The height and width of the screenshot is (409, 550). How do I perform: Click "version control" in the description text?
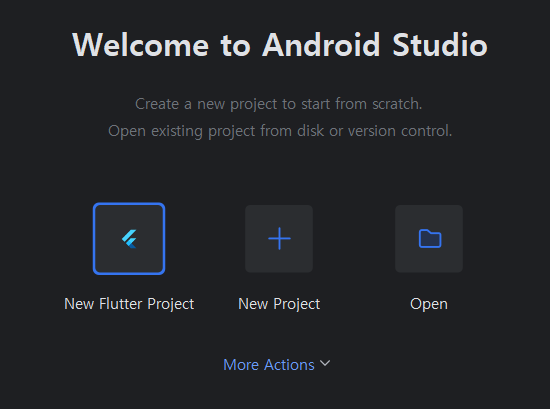point(400,131)
